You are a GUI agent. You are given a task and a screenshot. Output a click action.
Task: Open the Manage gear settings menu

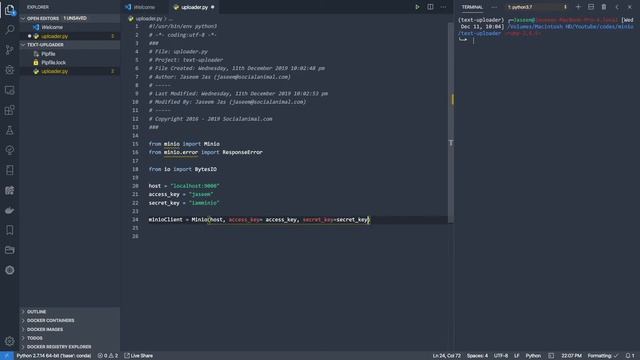click(10, 341)
